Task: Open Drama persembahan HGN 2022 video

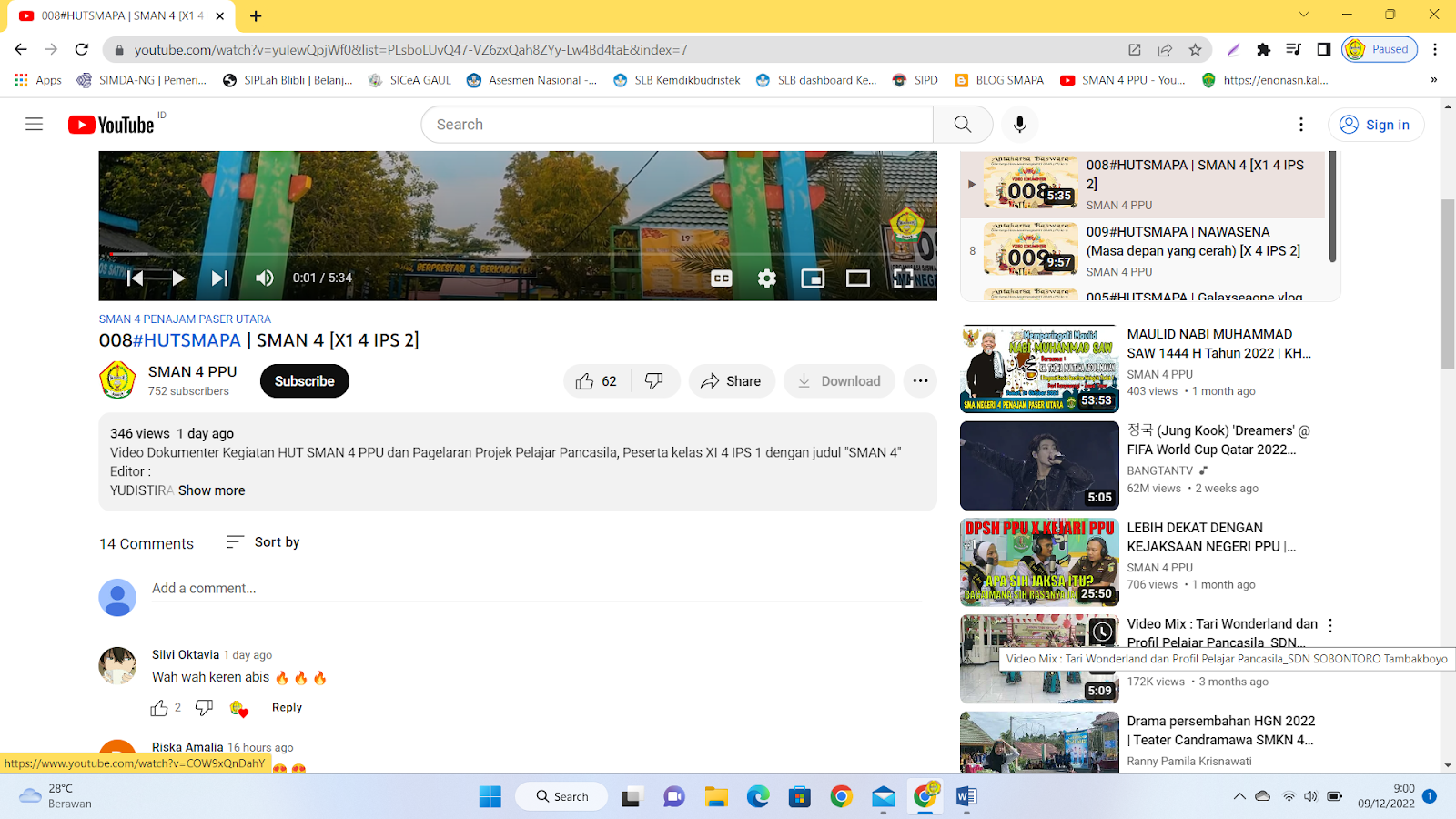Action: click(x=1039, y=742)
